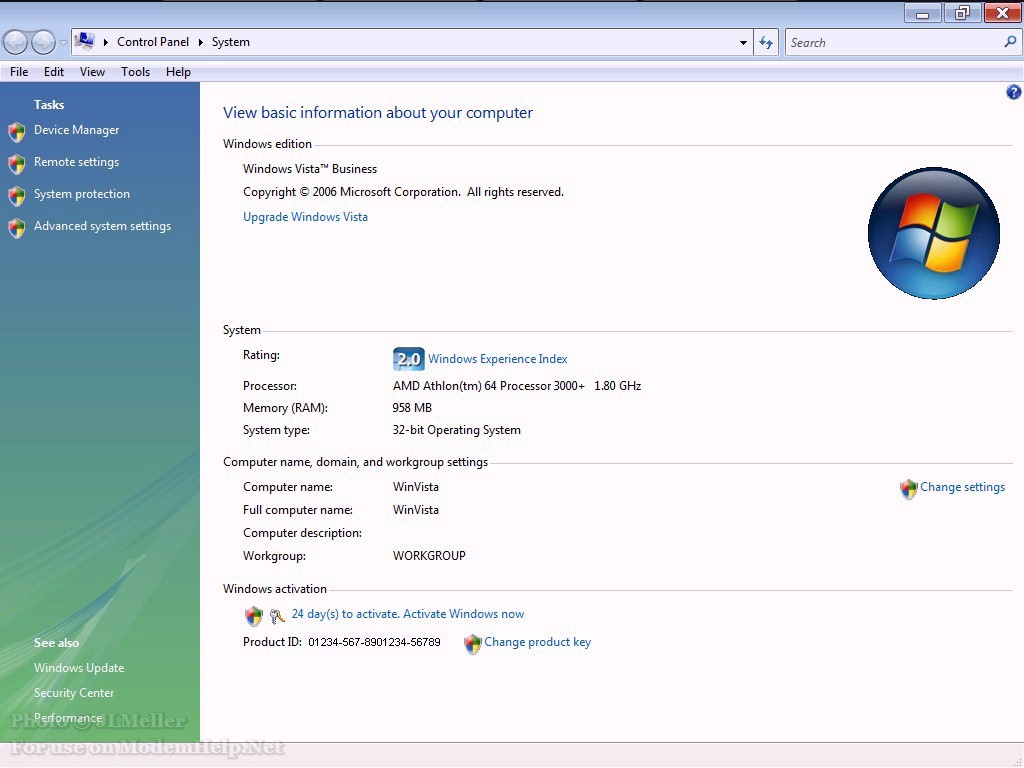Image resolution: width=1024 pixels, height=768 pixels.
Task: Open Windows Update from See also
Action: click(x=79, y=668)
